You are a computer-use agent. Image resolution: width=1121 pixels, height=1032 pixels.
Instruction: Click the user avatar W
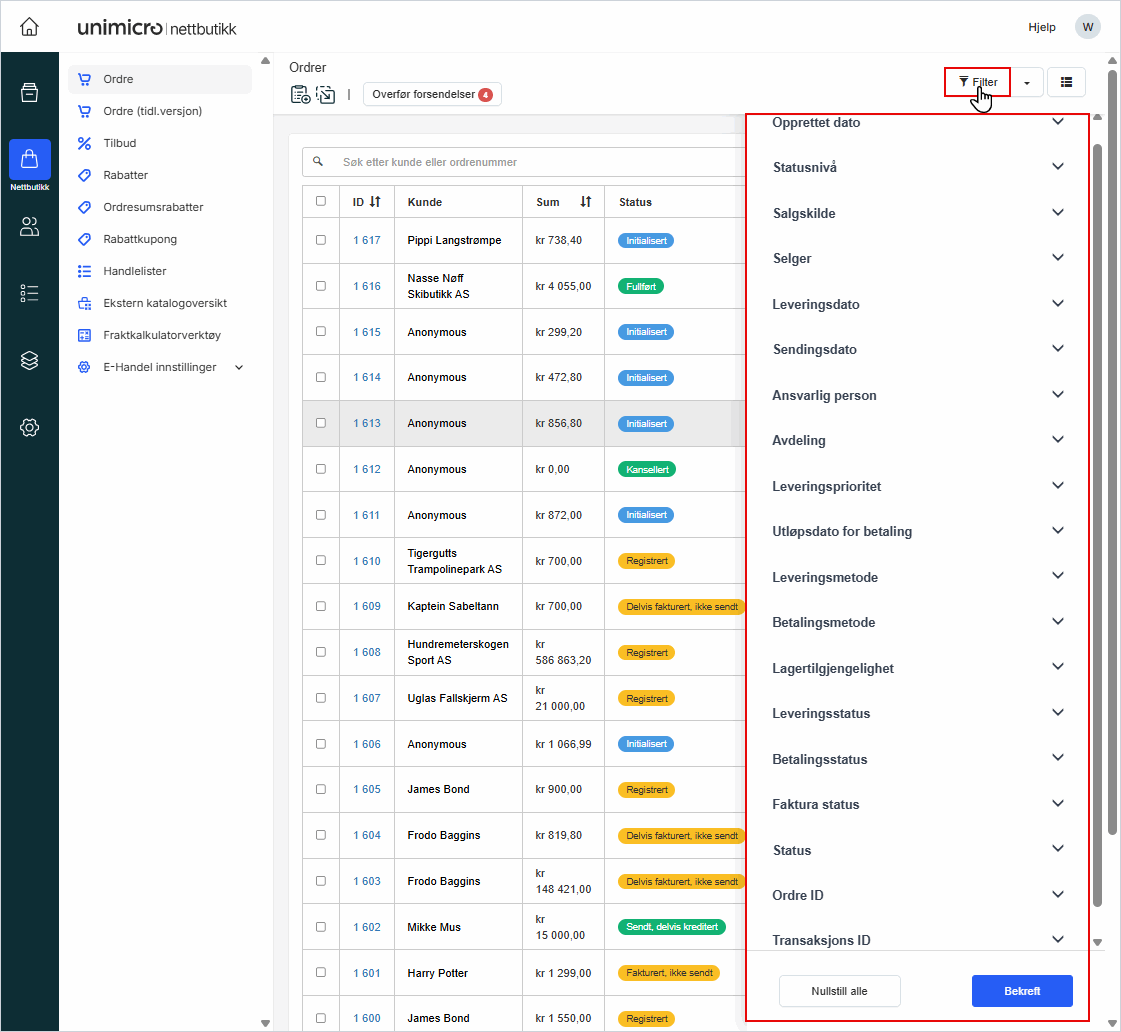(1087, 27)
